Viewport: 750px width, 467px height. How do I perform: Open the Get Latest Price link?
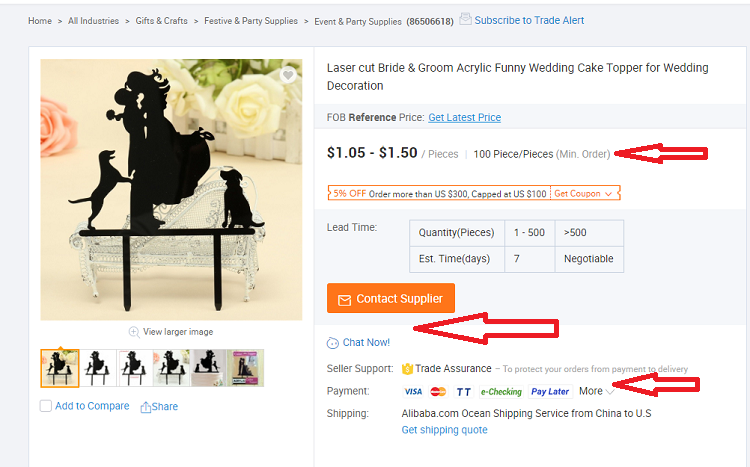coord(464,118)
